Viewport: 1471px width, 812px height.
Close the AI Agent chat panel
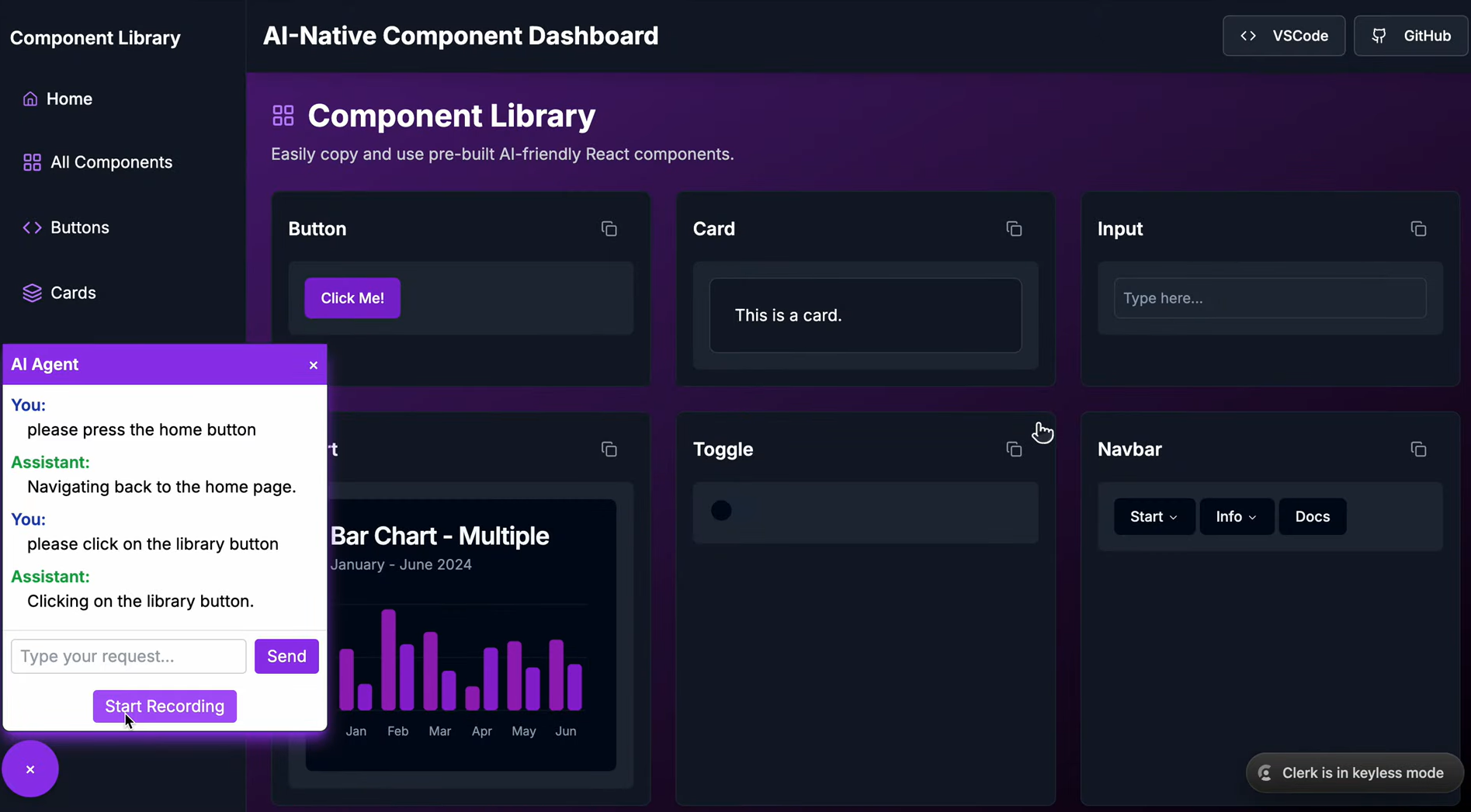point(314,365)
